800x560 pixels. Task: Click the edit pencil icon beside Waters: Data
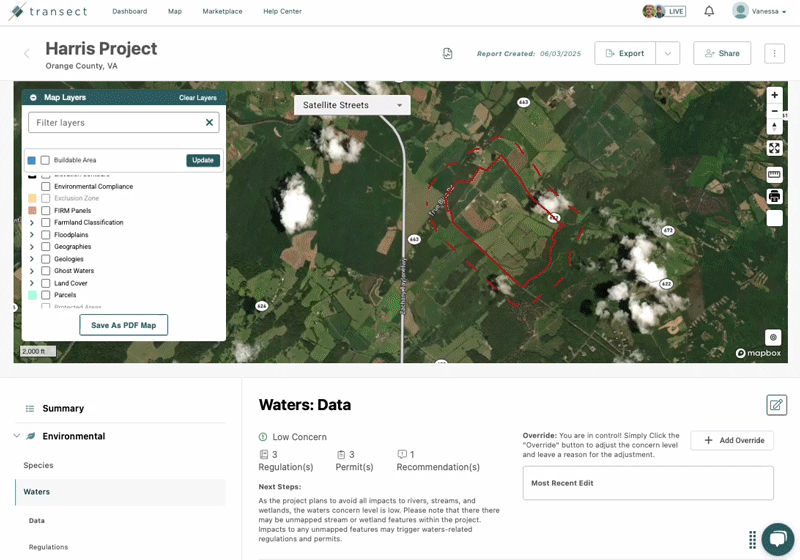coord(776,405)
